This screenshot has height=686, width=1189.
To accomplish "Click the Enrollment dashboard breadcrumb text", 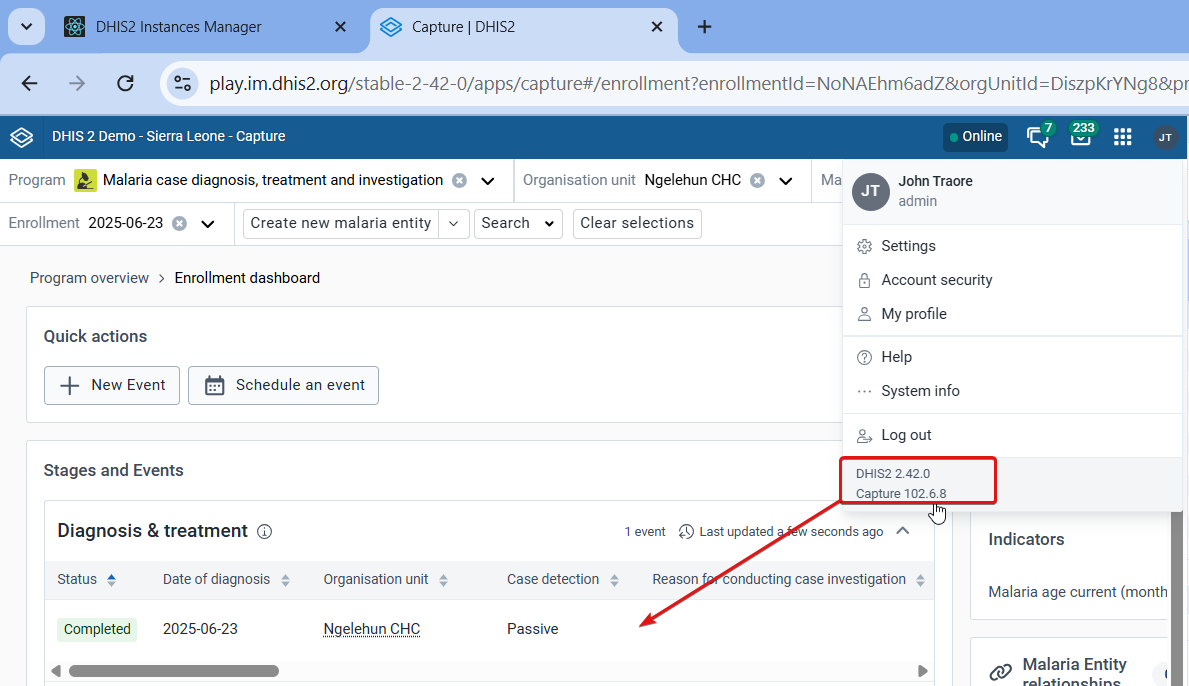I will [247, 278].
